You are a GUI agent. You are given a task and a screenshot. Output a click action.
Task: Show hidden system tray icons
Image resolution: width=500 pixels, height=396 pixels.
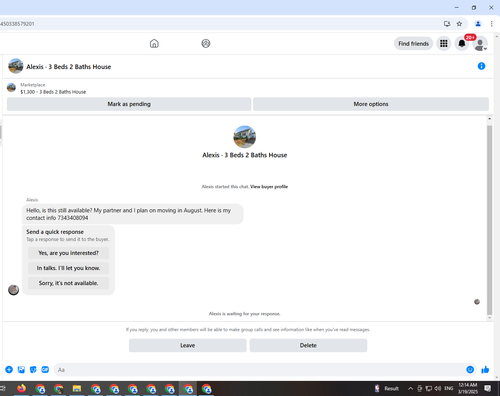coord(410,388)
